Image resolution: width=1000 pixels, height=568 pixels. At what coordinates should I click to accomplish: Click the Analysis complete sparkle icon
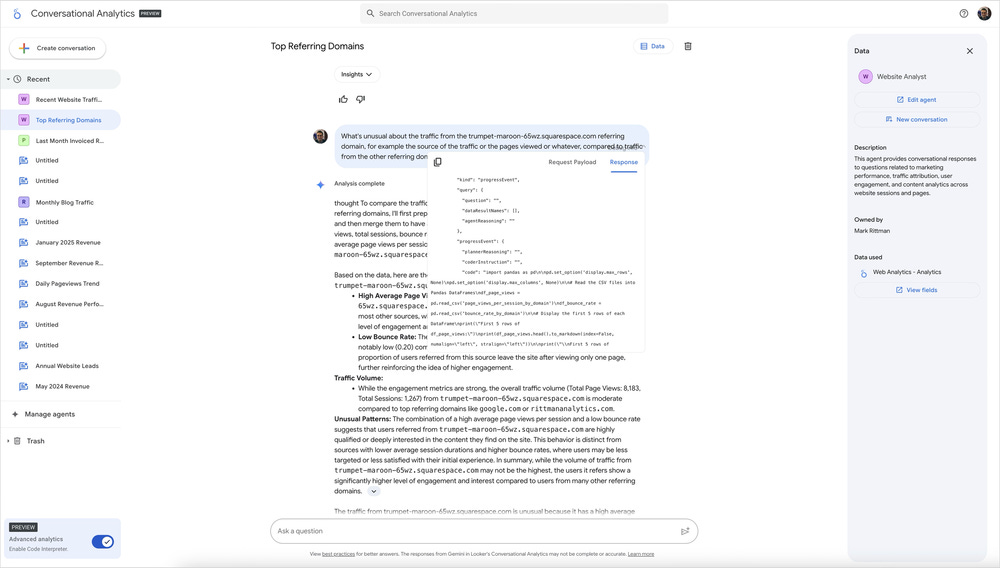[x=321, y=184]
